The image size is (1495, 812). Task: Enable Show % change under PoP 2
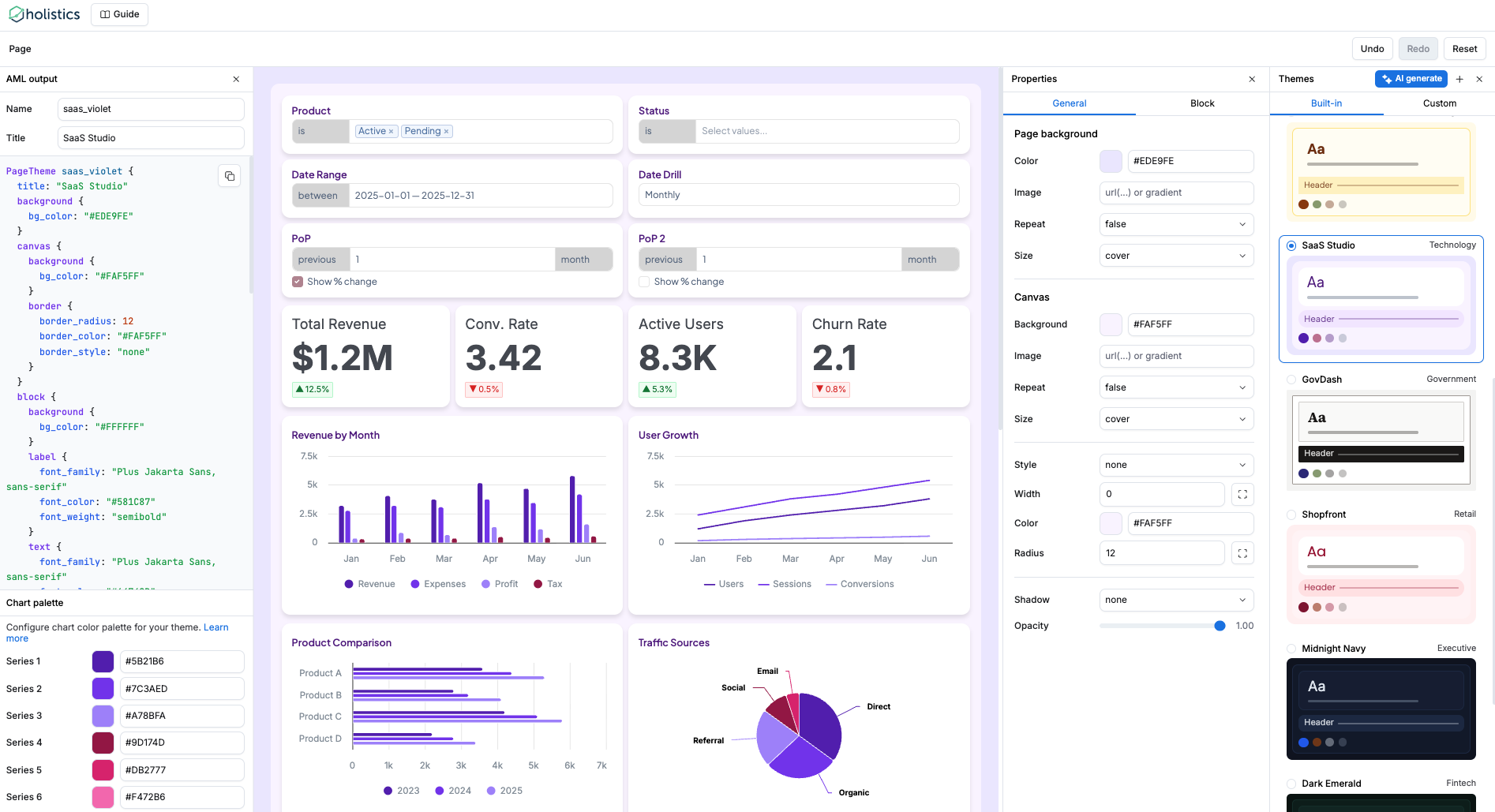coord(644,282)
